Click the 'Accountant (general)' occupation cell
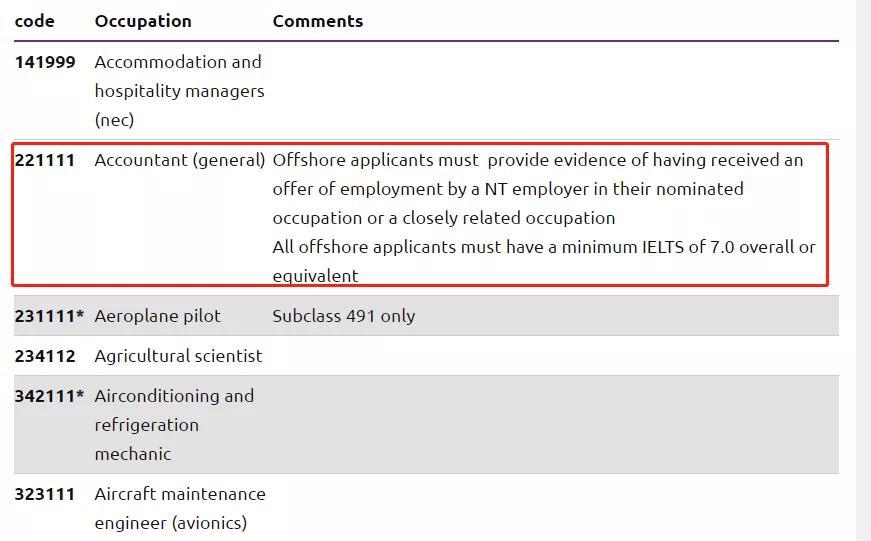The image size is (871, 541). coord(180,161)
